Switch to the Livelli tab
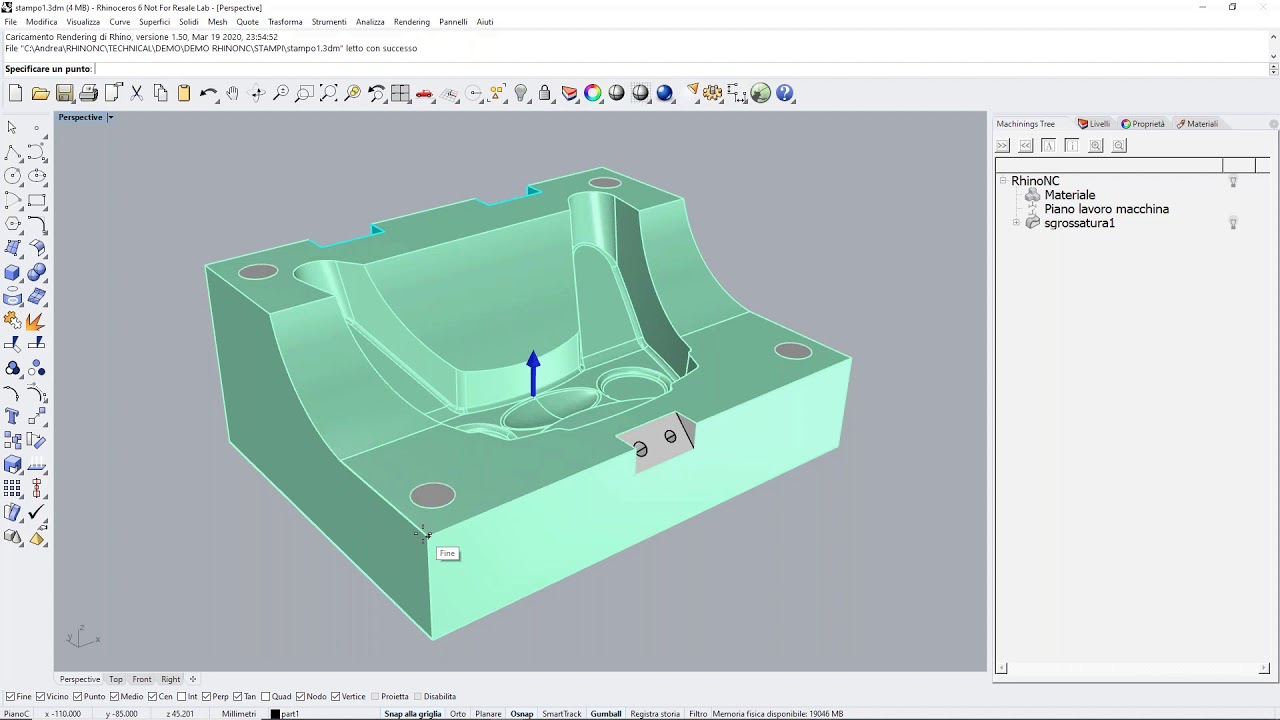This screenshot has height=720, width=1280. 1094,124
